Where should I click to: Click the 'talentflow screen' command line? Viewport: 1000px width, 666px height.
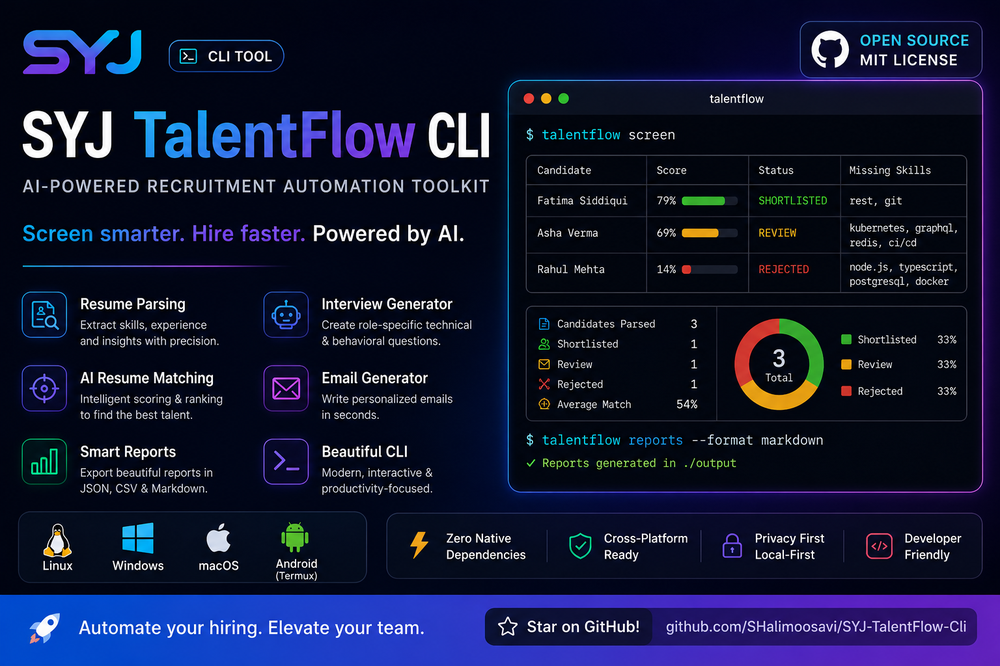point(600,135)
